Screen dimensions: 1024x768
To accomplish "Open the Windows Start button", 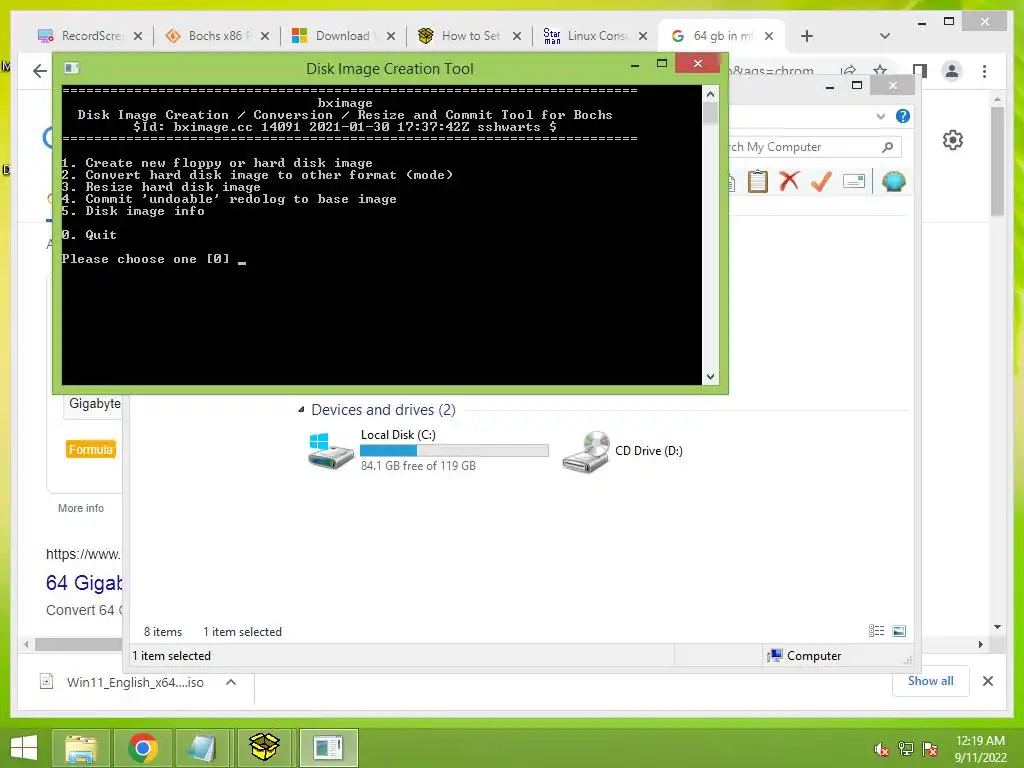I will (x=24, y=747).
